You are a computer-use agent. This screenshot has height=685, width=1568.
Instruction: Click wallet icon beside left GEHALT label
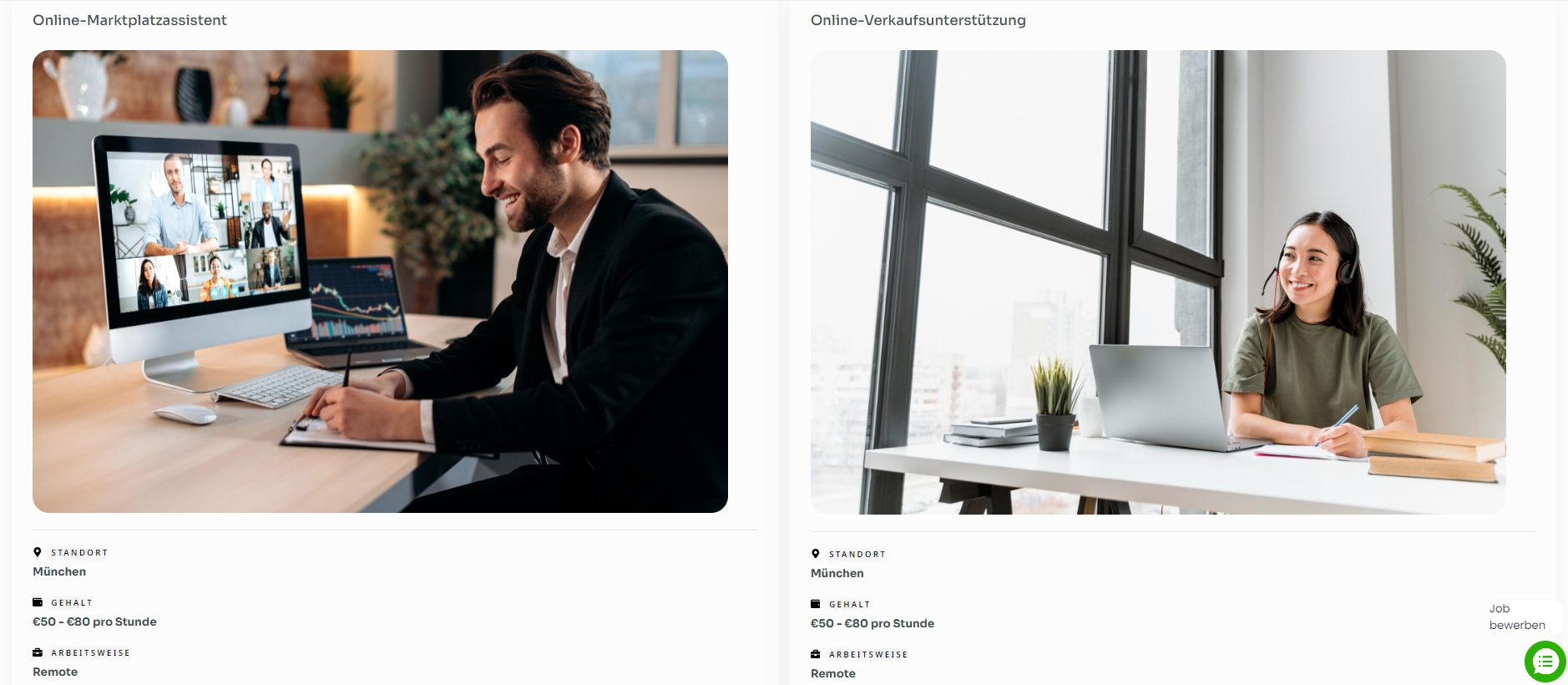38,602
